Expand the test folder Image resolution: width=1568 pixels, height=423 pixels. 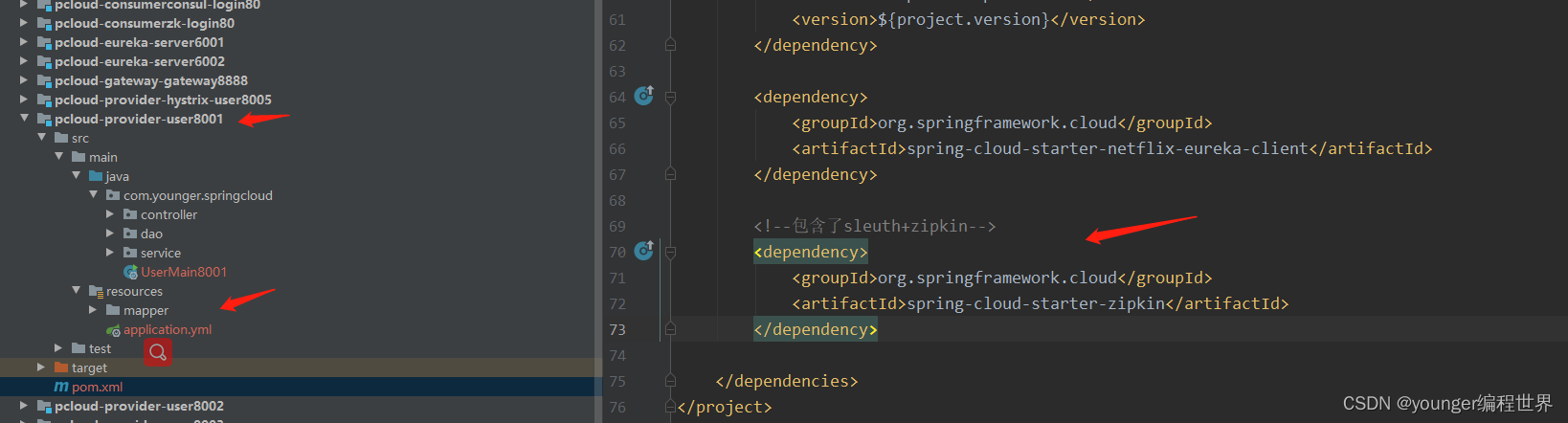pos(58,348)
